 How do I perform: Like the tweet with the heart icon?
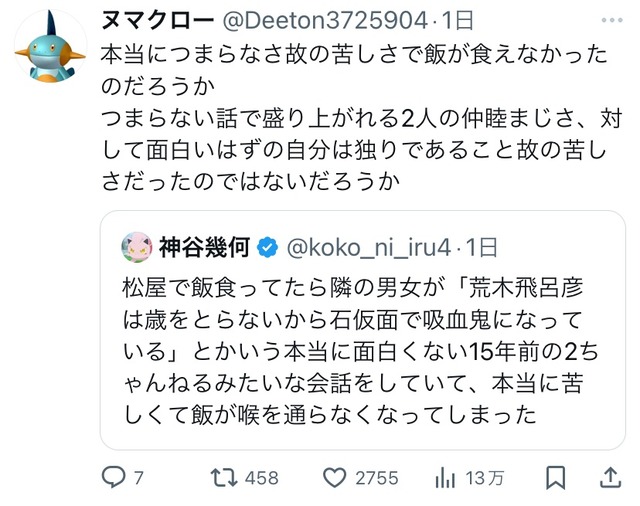point(334,477)
